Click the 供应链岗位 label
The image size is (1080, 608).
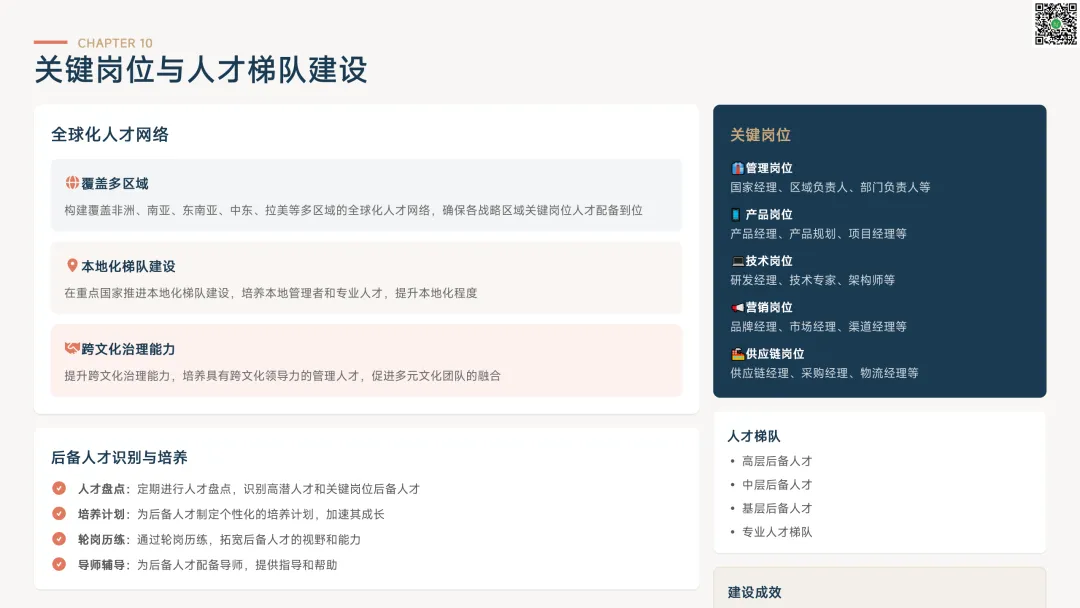[775, 354]
